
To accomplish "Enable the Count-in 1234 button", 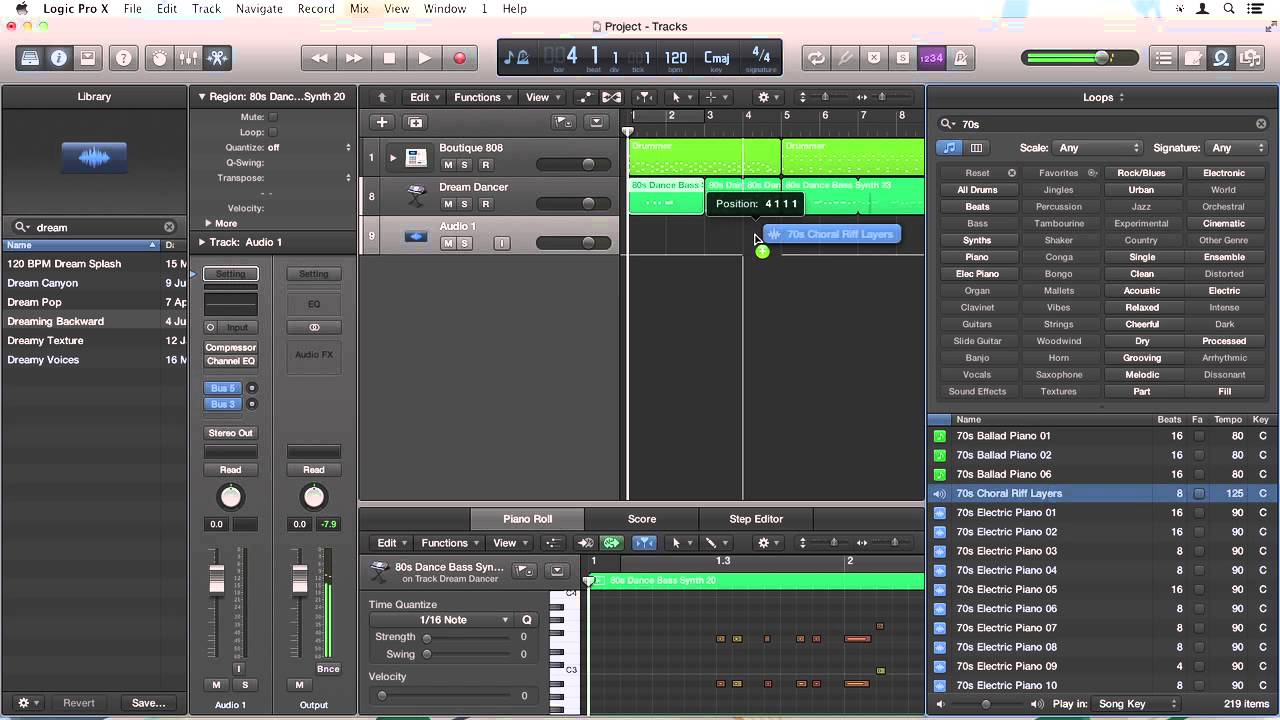I will coord(932,58).
